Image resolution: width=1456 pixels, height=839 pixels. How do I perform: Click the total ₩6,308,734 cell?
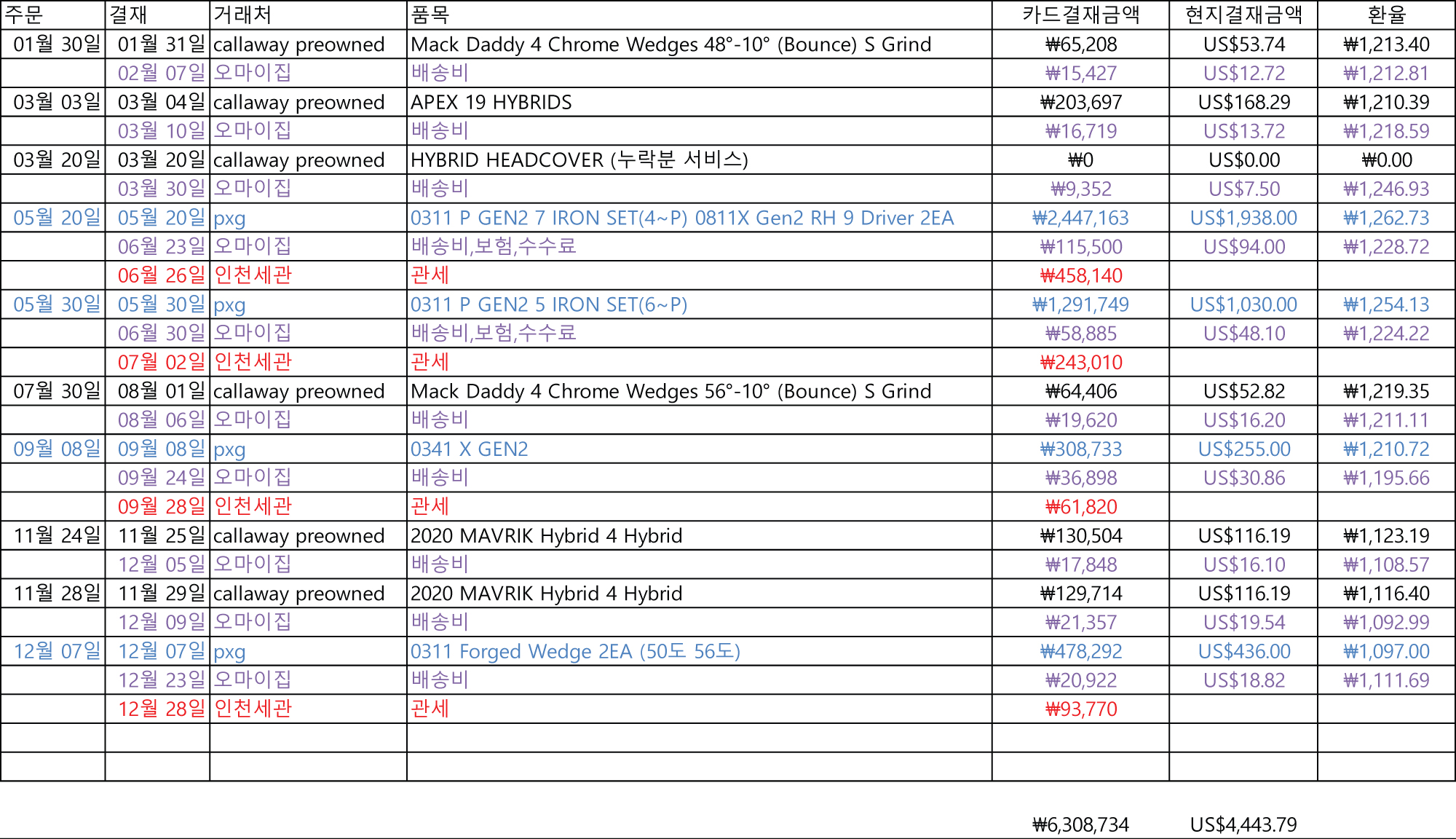1080,824
